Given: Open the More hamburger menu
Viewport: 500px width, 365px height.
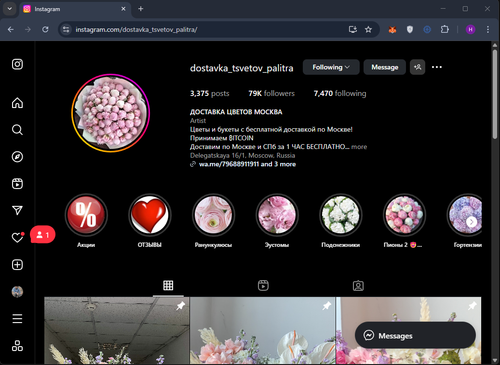Looking at the screenshot, I should (x=17, y=319).
